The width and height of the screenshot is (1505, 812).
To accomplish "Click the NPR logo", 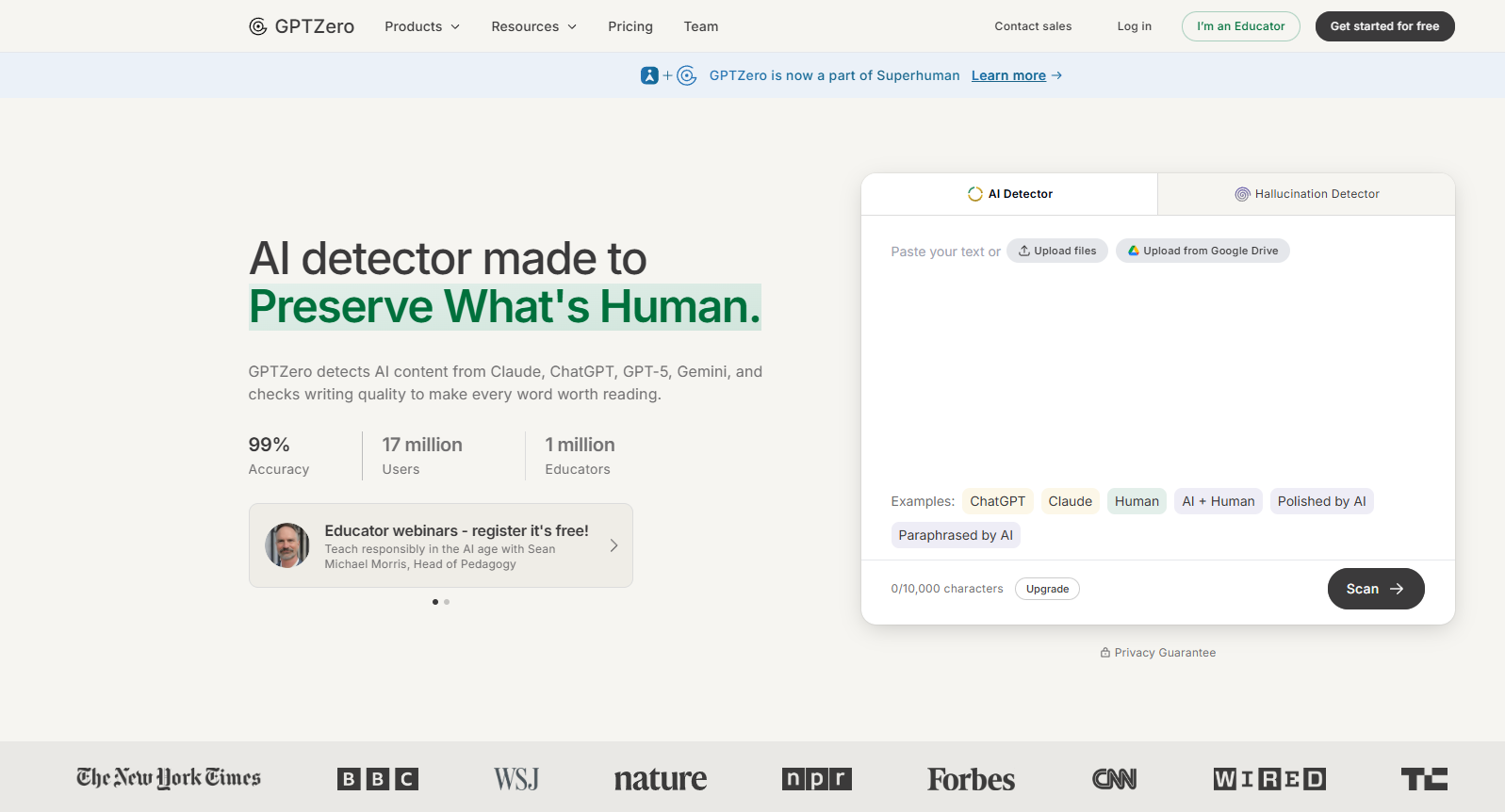I will 817,779.
